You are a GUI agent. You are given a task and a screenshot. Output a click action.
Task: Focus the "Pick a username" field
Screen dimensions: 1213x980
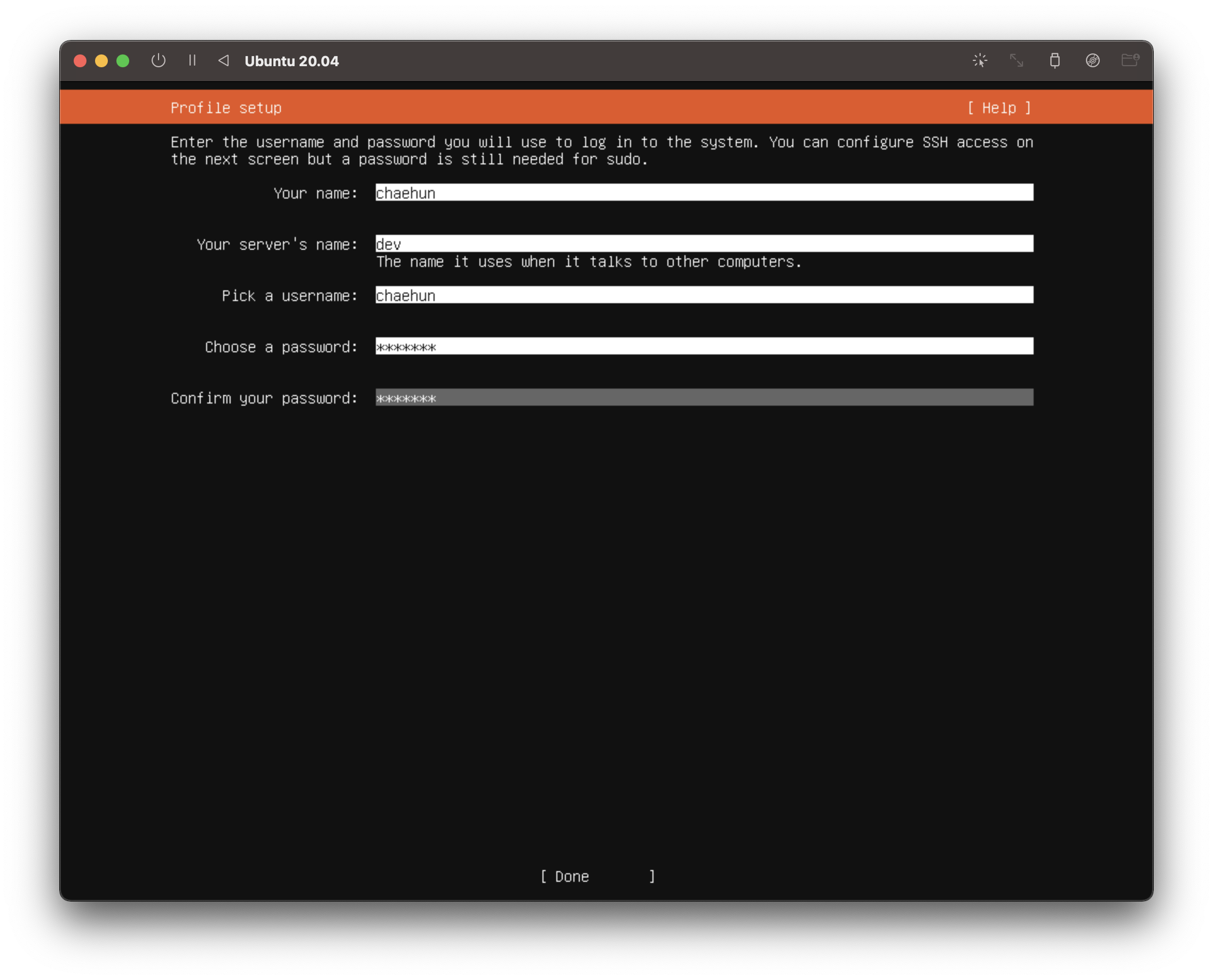coord(704,295)
